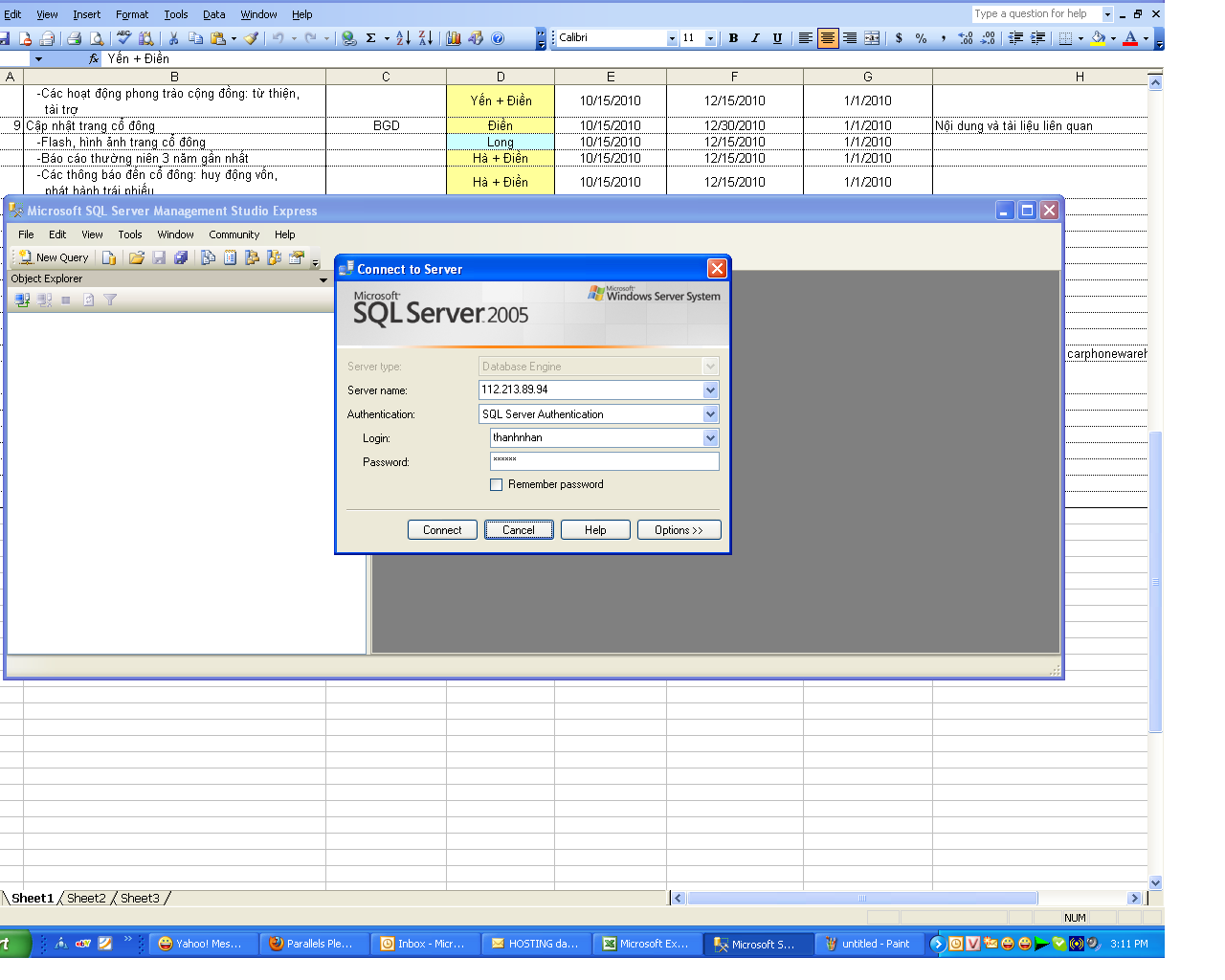Click Open File folder icon in SSMS toolbar

137,257
